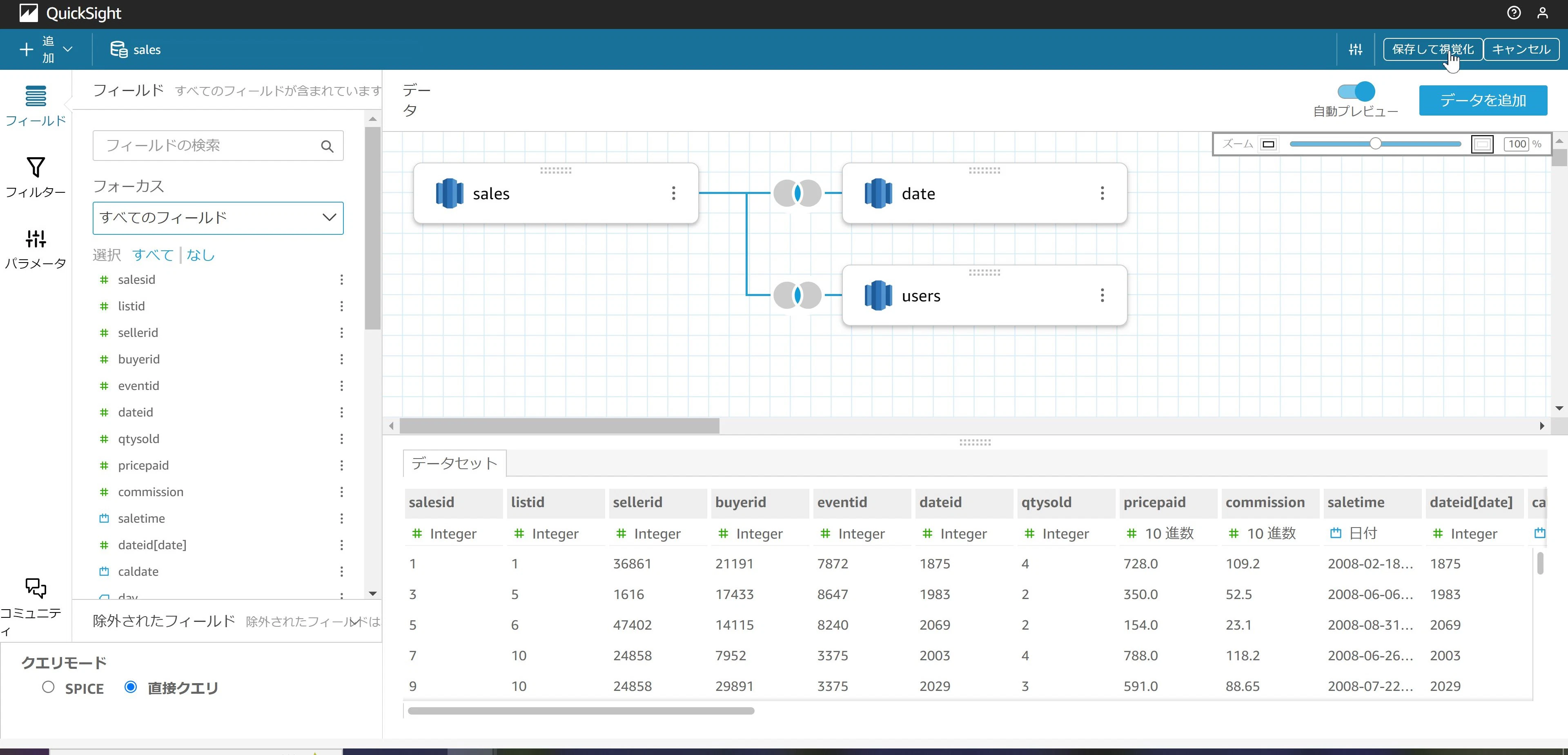
Task: Open the three-dot menu on date table
Action: click(1102, 193)
